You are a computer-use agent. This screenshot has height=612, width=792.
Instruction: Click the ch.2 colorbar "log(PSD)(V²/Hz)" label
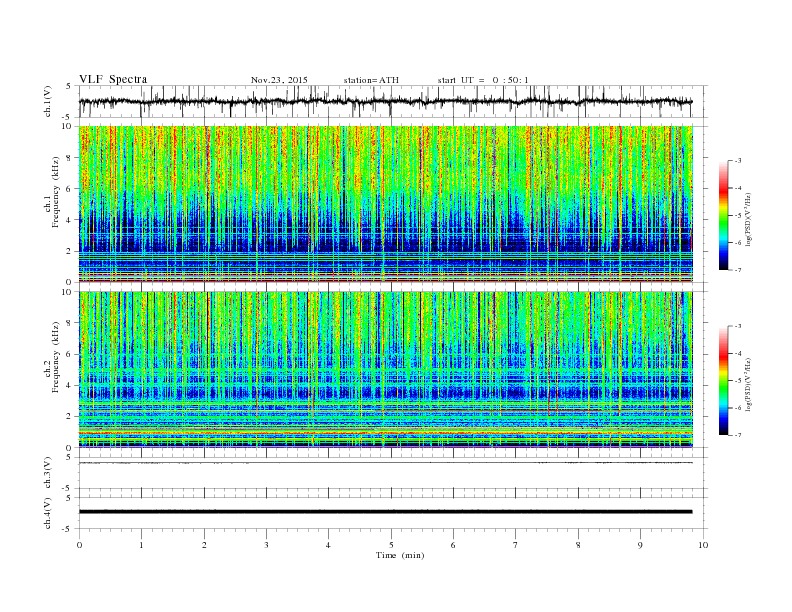[x=749, y=384]
